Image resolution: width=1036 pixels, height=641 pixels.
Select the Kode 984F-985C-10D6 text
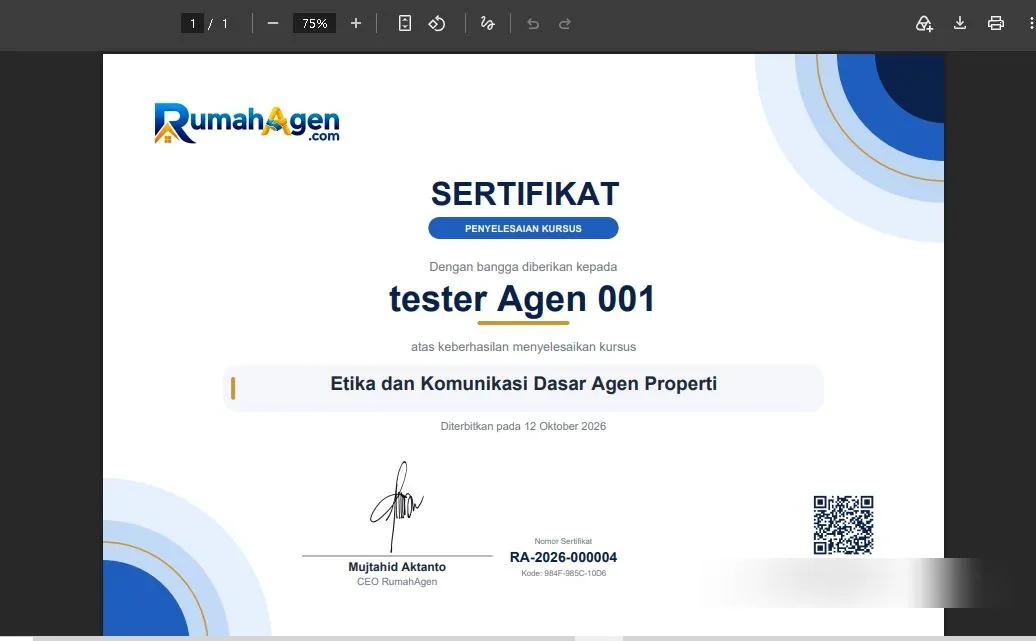click(564, 573)
